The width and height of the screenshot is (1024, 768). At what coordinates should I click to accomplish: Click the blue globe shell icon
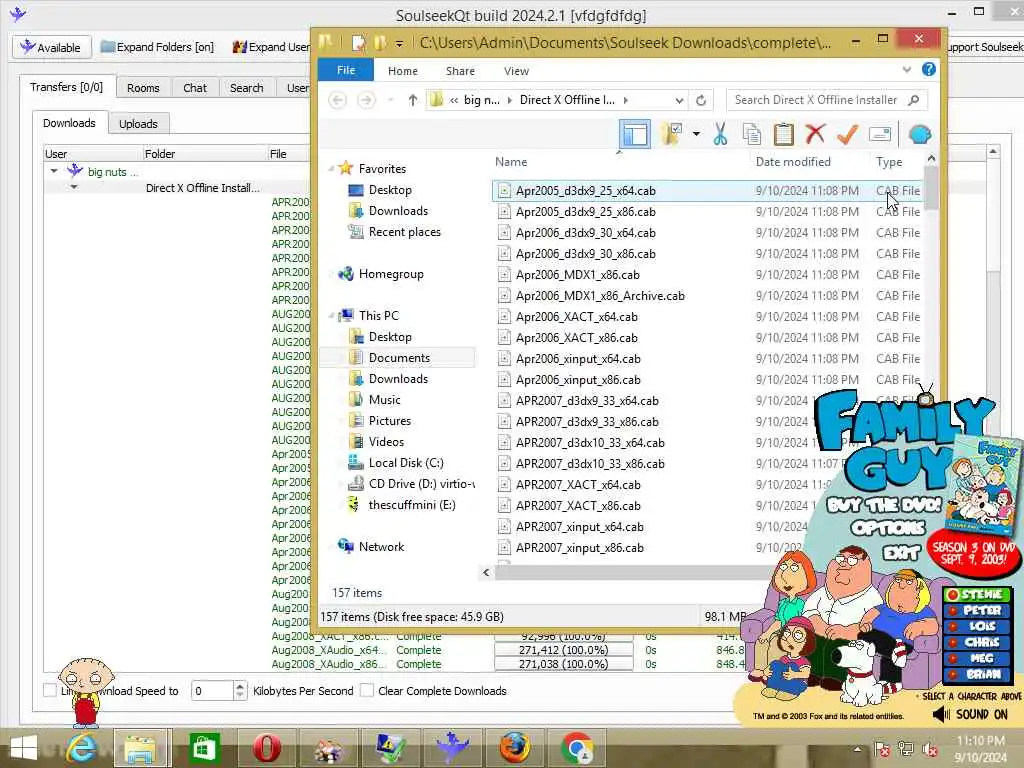[x=920, y=135]
